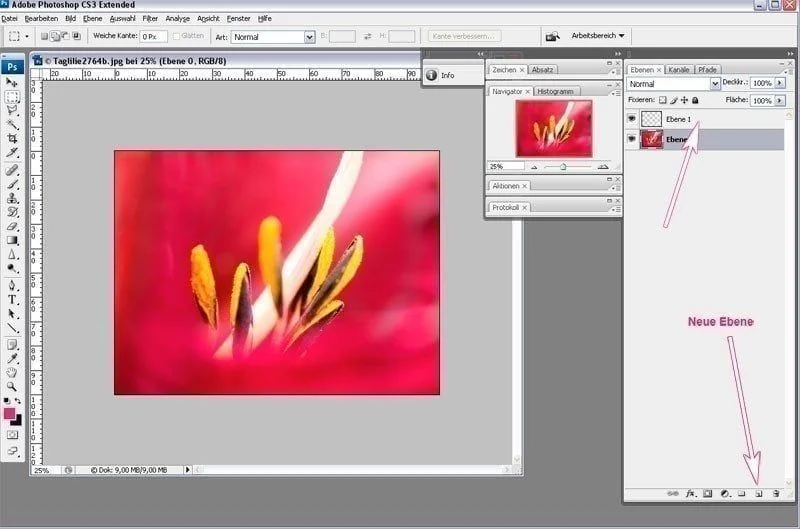Swap foreground and background colors
The width and height of the screenshot is (800, 529).
pos(18,400)
